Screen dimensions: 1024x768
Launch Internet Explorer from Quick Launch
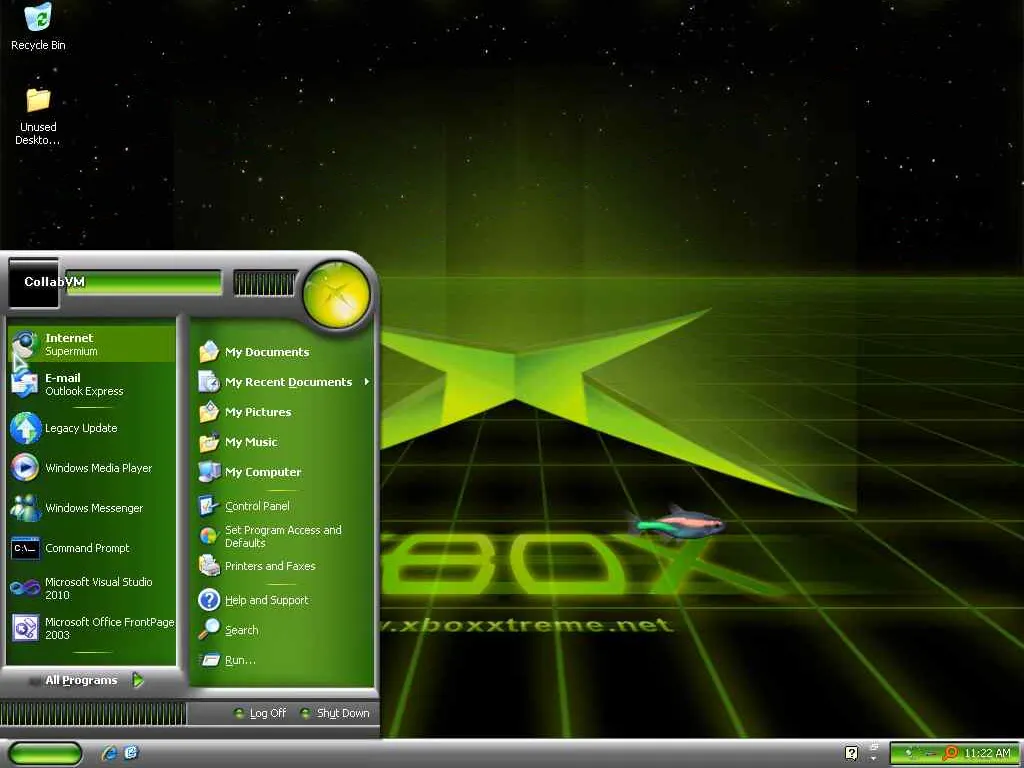point(110,753)
